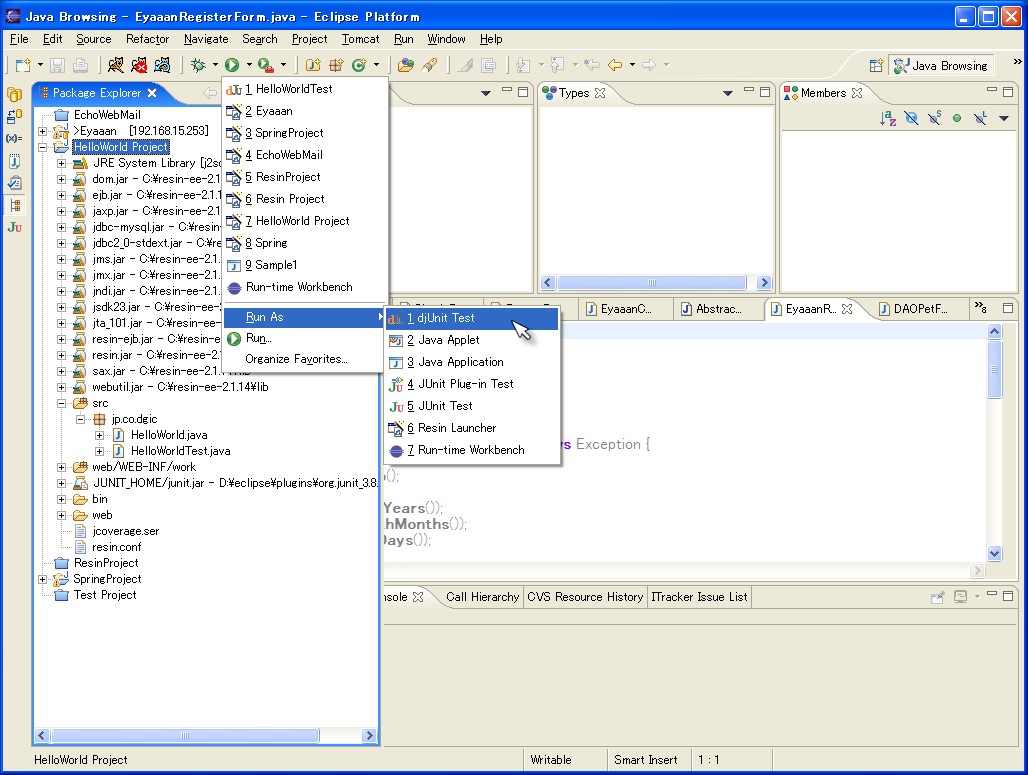Toggle Hide Static Members filter
Viewport: 1028px width, 775px height.
[934, 118]
